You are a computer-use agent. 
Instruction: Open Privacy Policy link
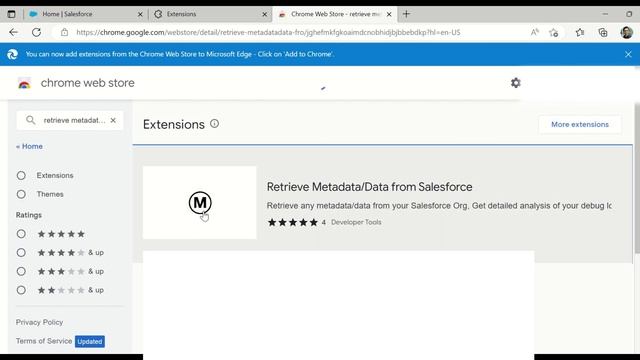(40, 322)
